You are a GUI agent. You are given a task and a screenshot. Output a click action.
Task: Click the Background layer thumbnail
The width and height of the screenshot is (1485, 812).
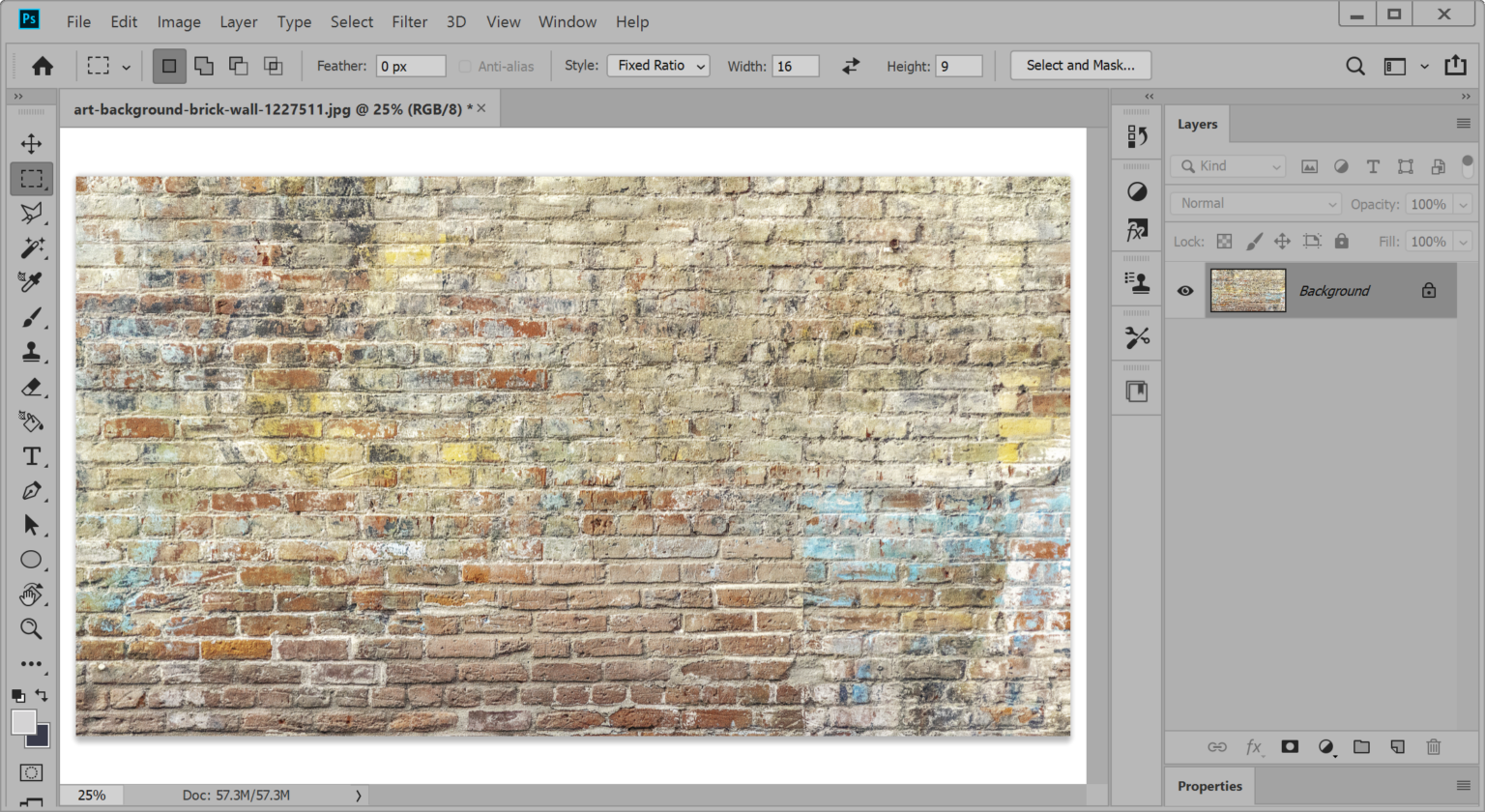[x=1247, y=290]
